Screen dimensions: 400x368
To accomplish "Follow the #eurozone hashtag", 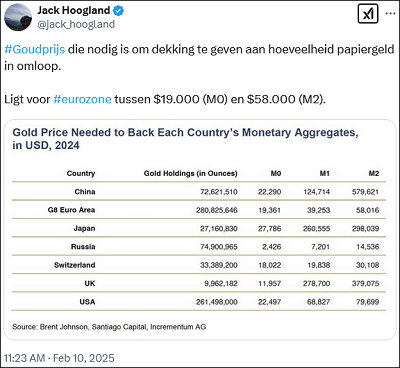I will click(82, 99).
